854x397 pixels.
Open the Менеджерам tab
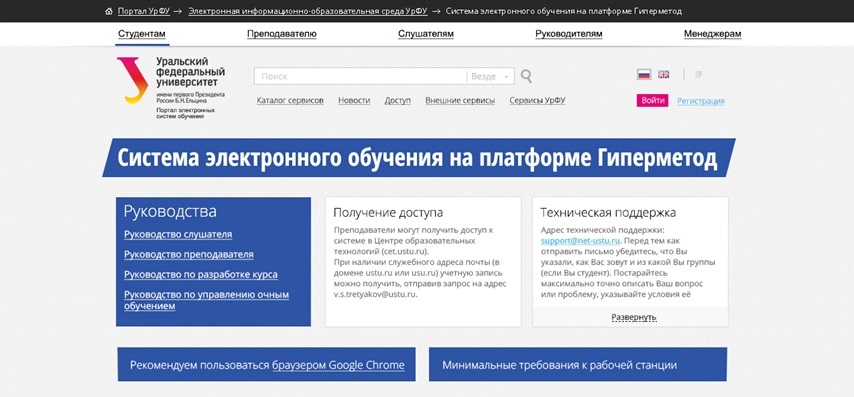pos(712,34)
